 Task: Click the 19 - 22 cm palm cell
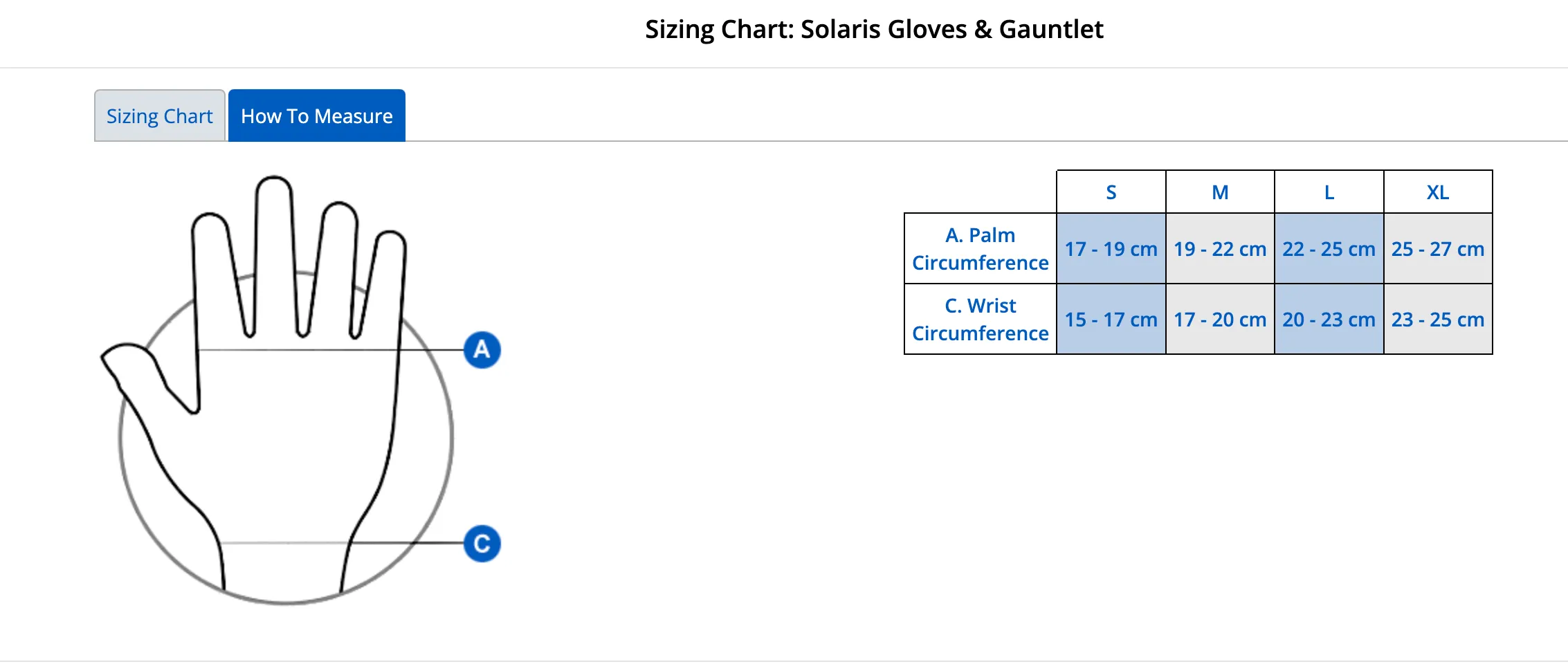pyautogui.click(x=1220, y=248)
